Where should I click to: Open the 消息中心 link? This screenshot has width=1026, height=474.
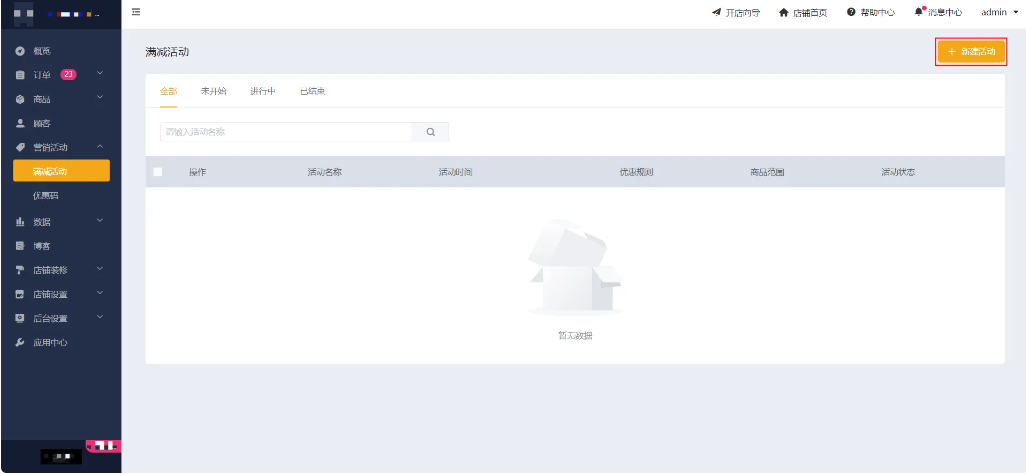(x=946, y=12)
